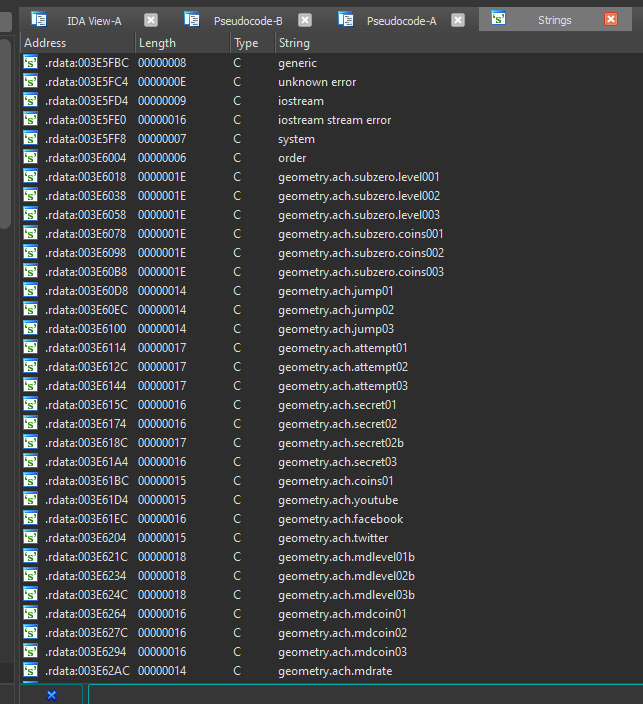Click string icon for geometry.ach.mdrate row
Screen dimensions: 643x704
click(31, 670)
